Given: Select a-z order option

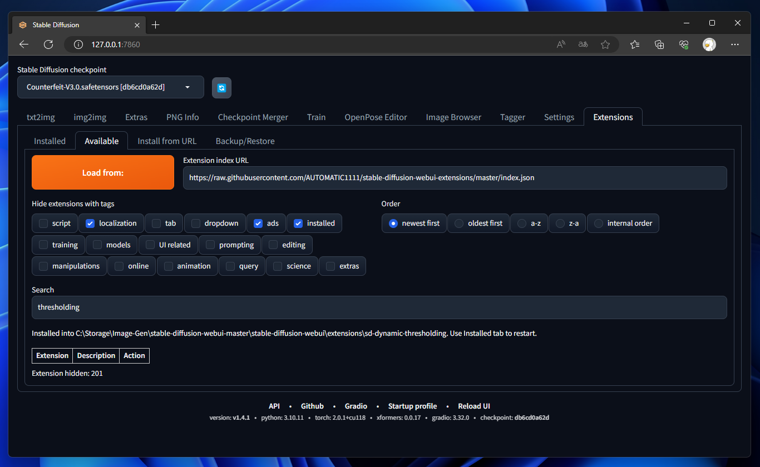Looking at the screenshot, I should coord(522,223).
